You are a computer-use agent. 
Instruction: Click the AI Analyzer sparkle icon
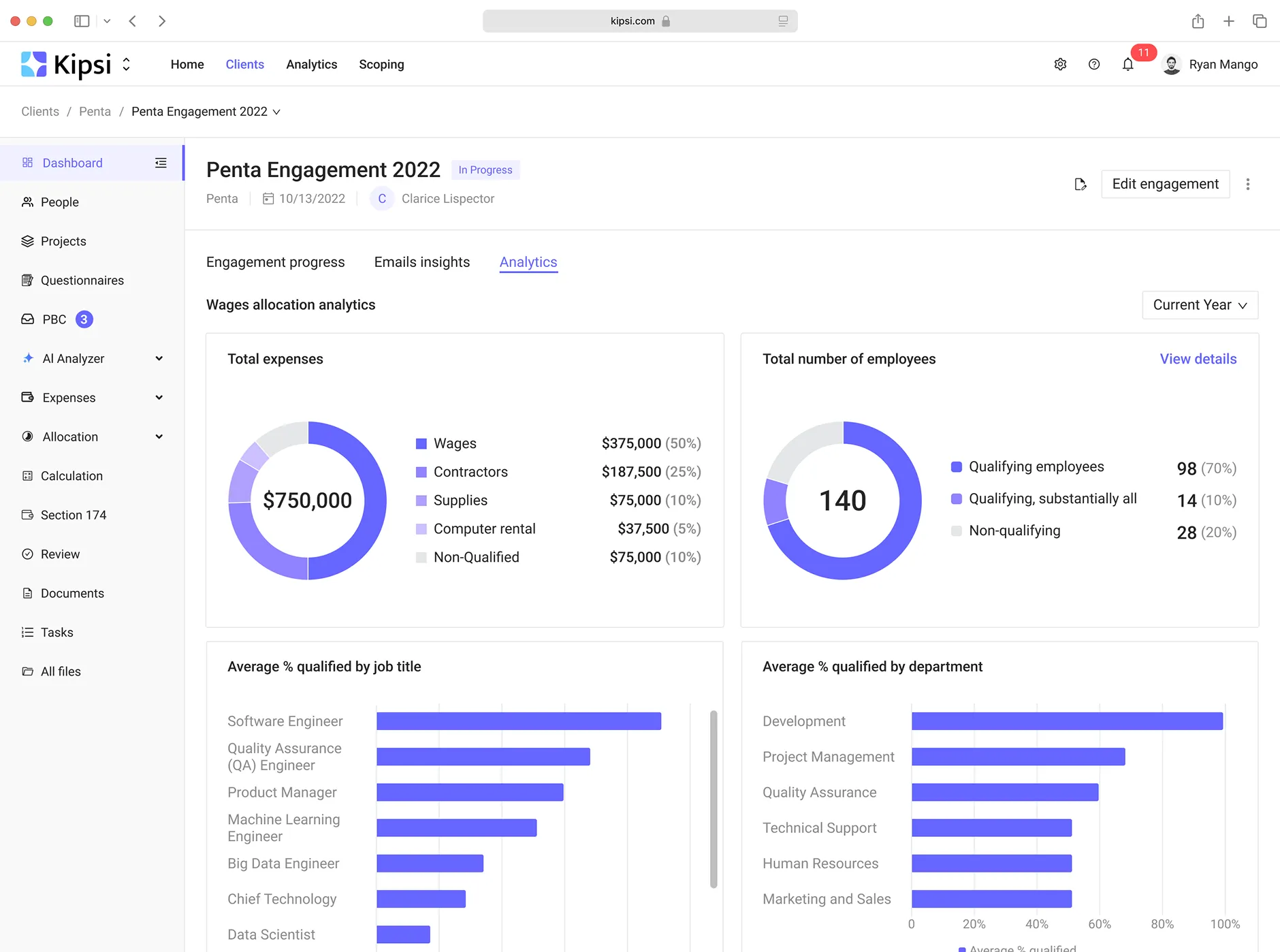tap(28, 358)
